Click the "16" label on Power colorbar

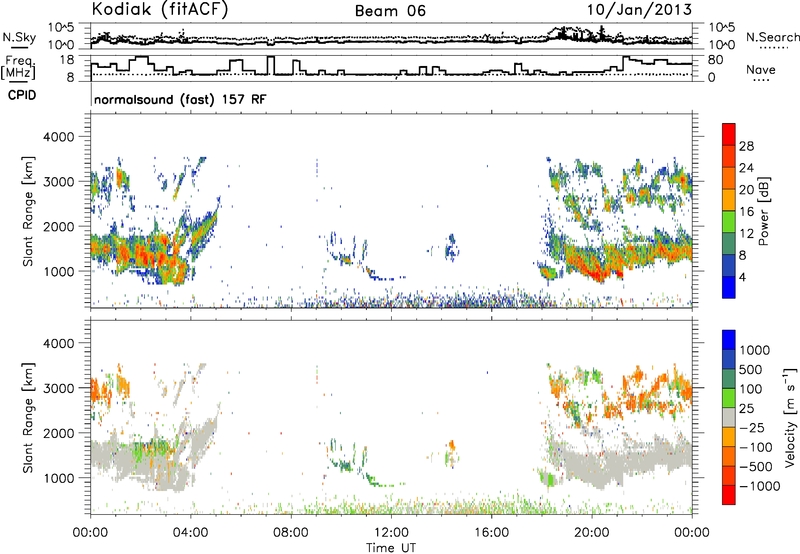746,212
